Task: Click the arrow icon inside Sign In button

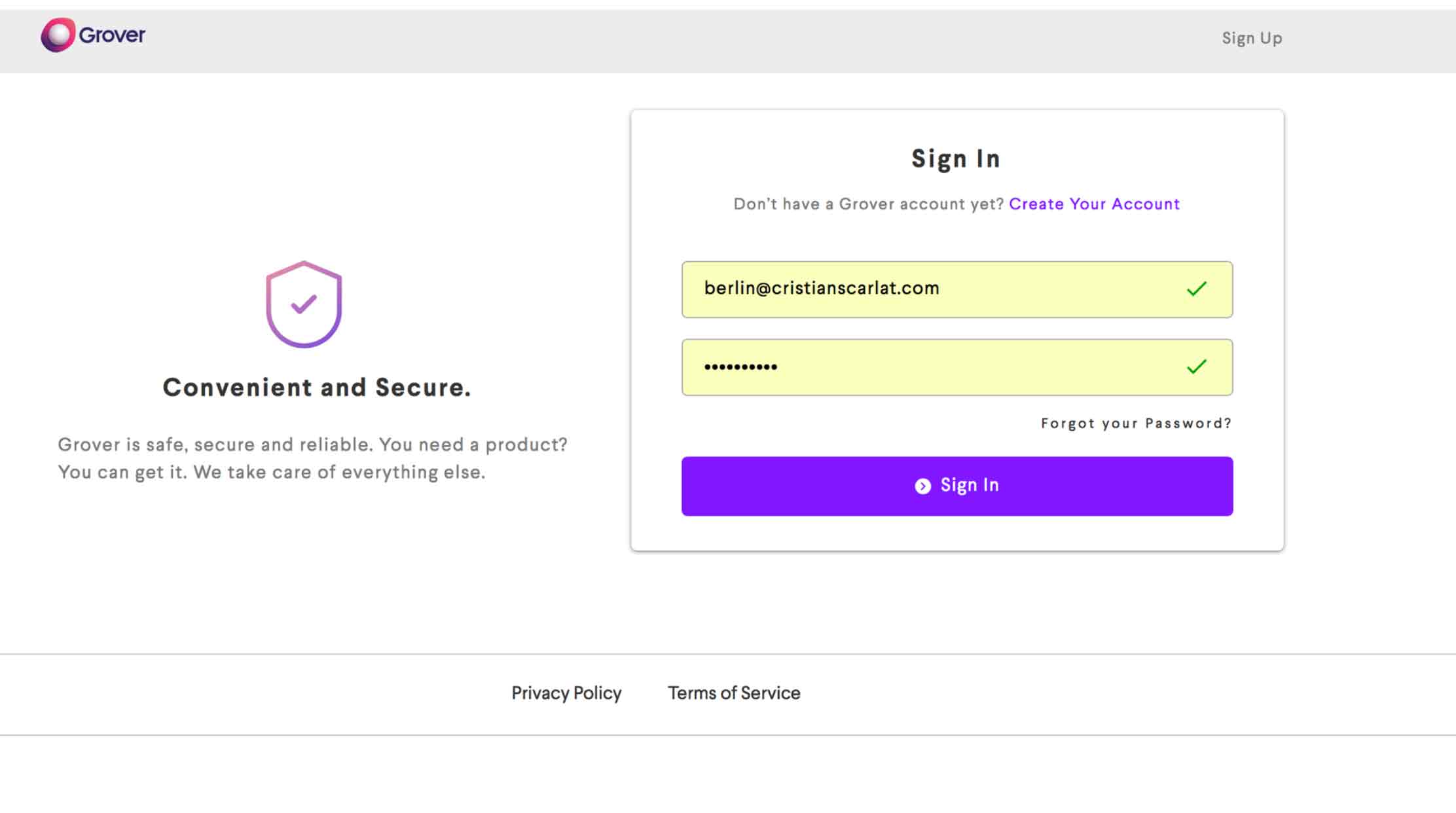Action: 922,486
